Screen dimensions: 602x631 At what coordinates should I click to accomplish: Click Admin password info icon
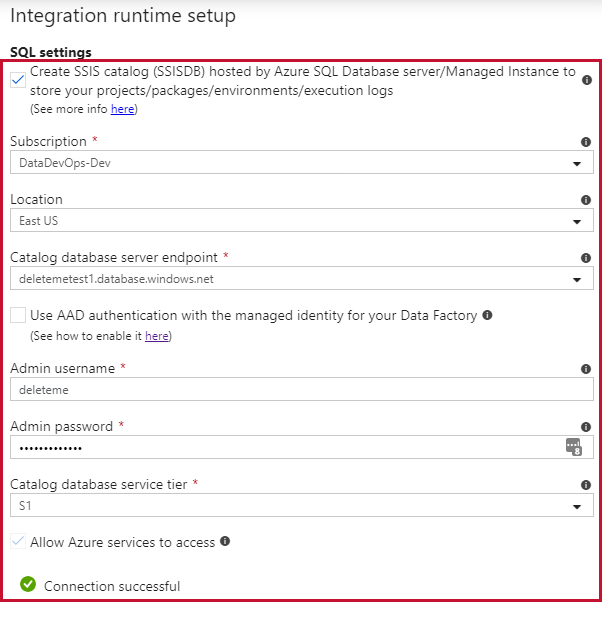[x=587, y=427]
